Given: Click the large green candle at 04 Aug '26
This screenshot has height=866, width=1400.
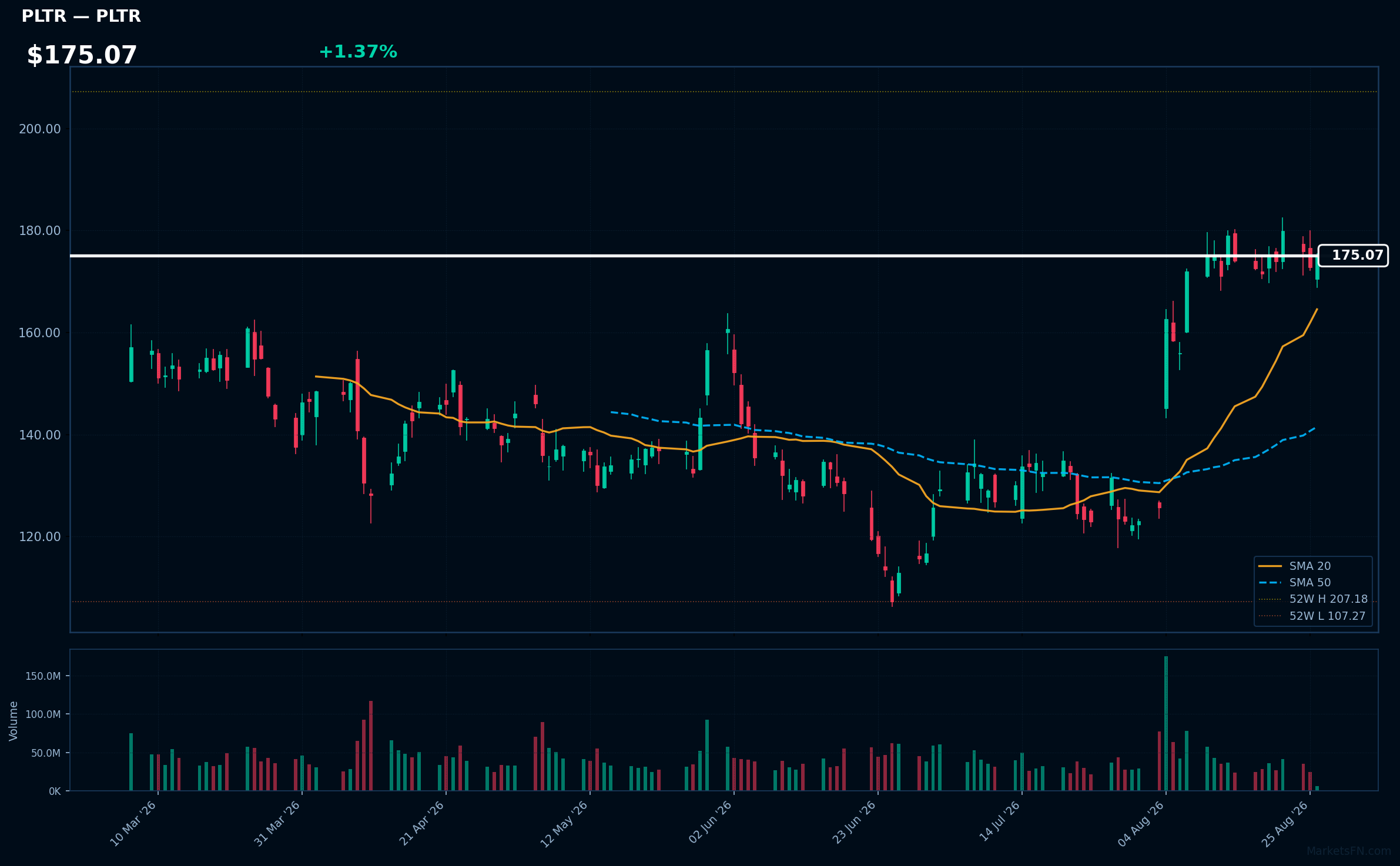Looking at the screenshot, I should click(x=1166, y=364).
